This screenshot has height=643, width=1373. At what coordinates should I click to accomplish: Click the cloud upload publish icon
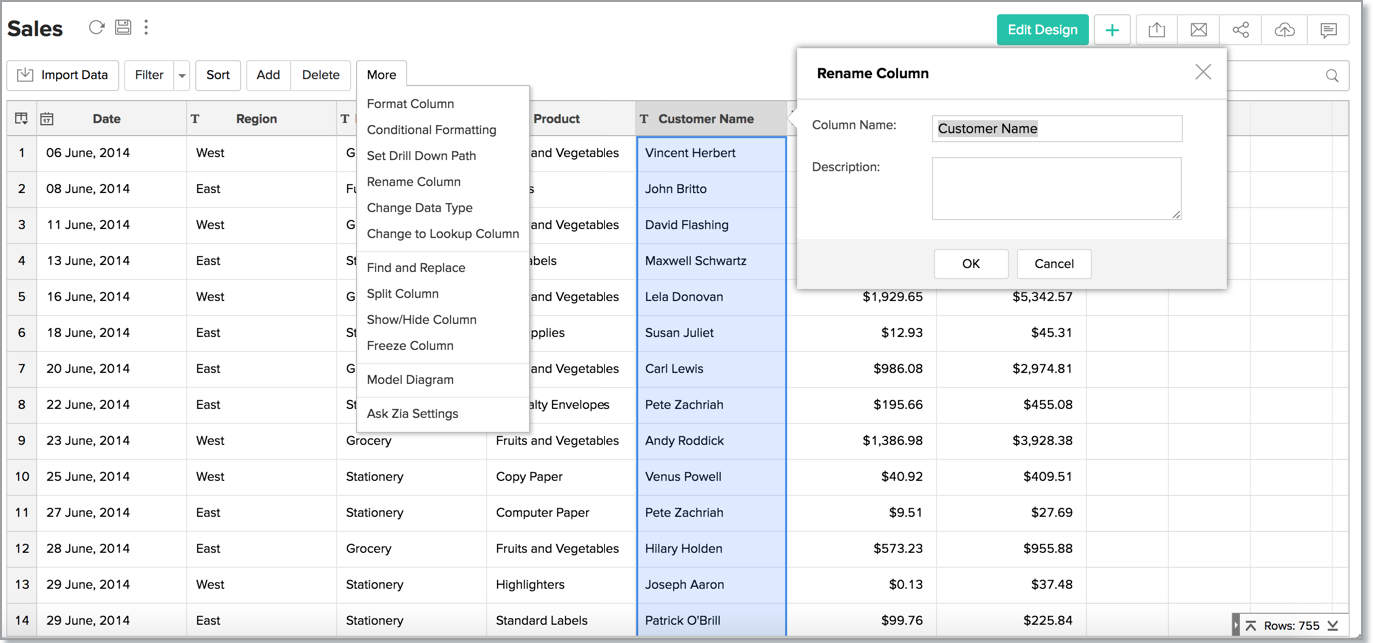(1284, 30)
